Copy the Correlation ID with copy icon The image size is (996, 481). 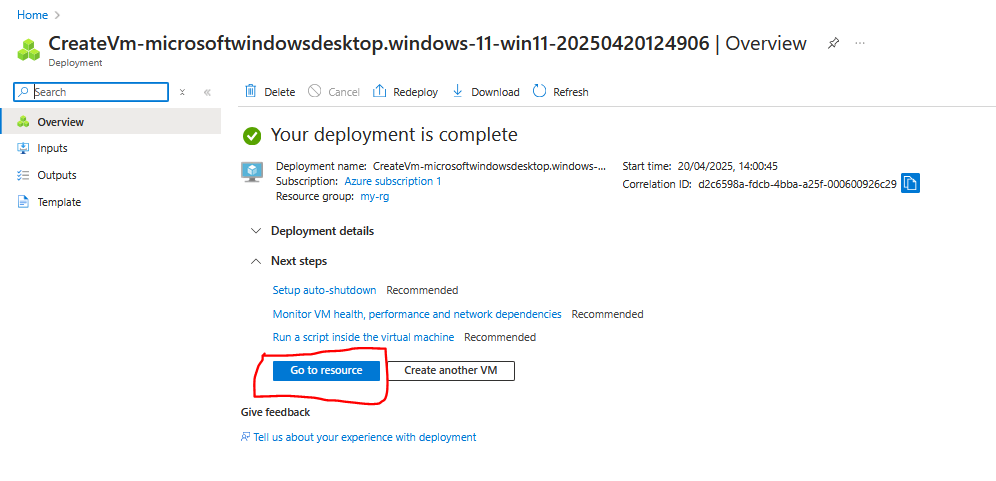(x=910, y=184)
